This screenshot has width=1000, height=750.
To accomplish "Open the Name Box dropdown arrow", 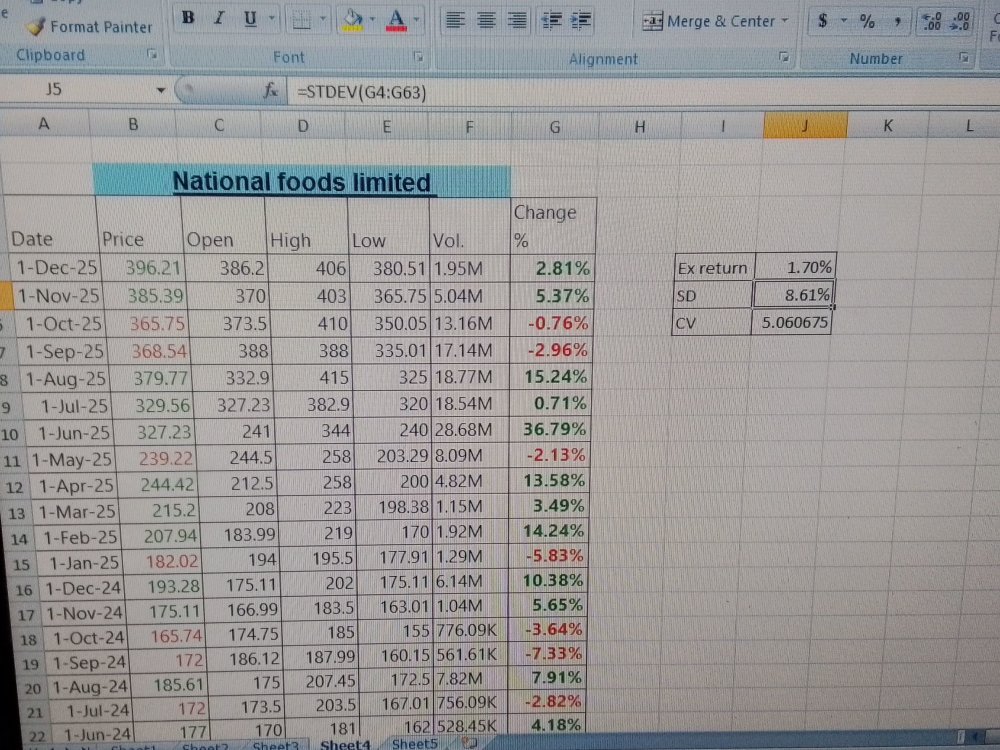I will (161, 90).
